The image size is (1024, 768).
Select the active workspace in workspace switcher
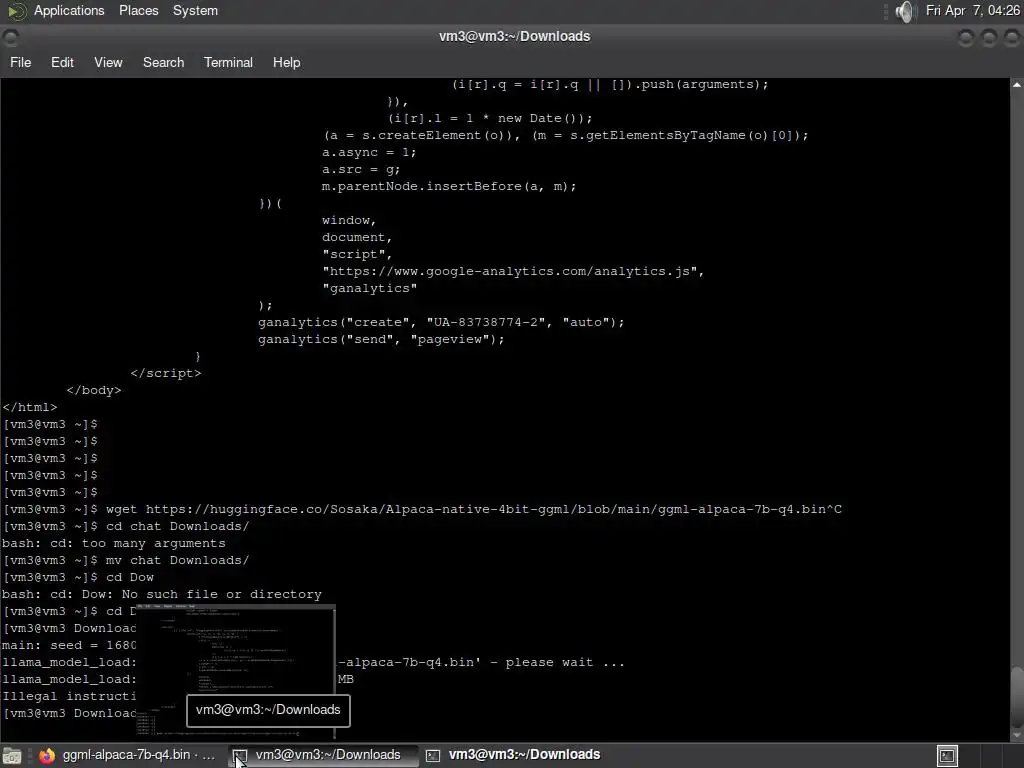point(947,756)
